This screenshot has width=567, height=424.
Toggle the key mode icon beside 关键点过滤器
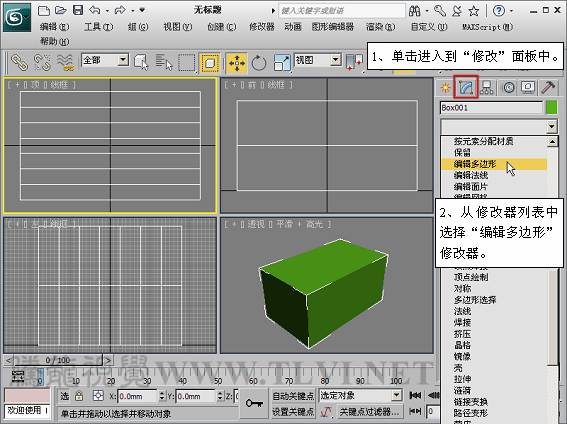[x=327, y=411]
